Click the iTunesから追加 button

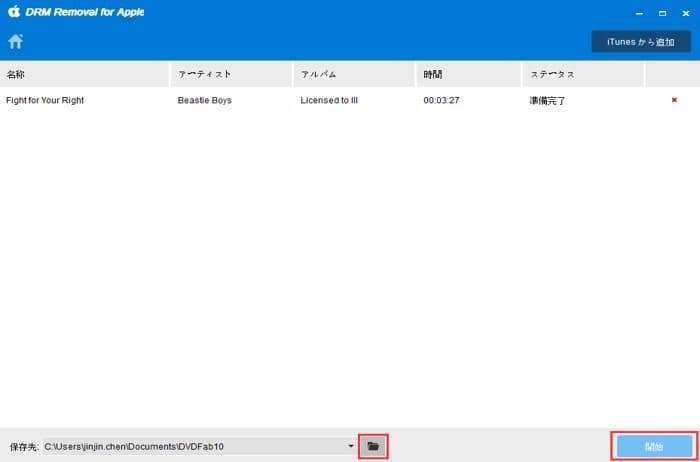tap(641, 42)
